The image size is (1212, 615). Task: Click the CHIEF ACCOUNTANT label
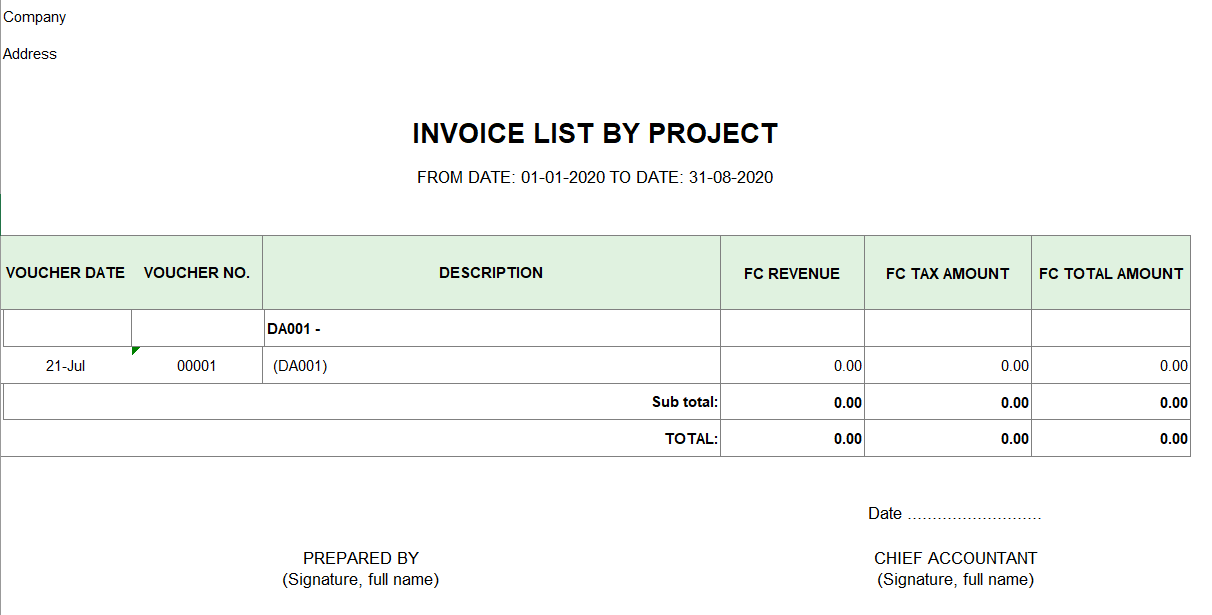point(955,558)
